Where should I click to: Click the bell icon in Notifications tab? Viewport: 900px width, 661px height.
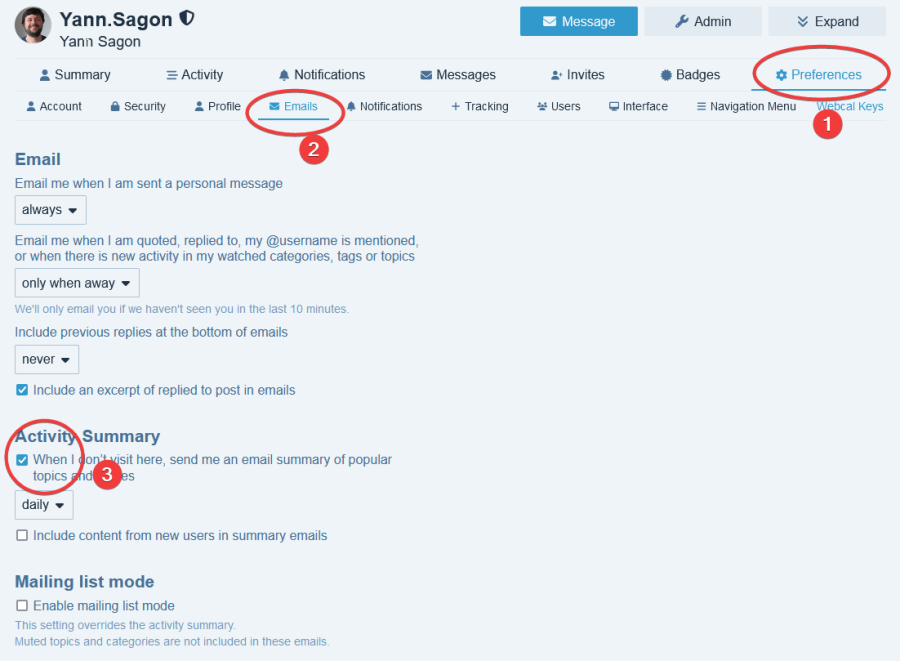tap(284, 75)
